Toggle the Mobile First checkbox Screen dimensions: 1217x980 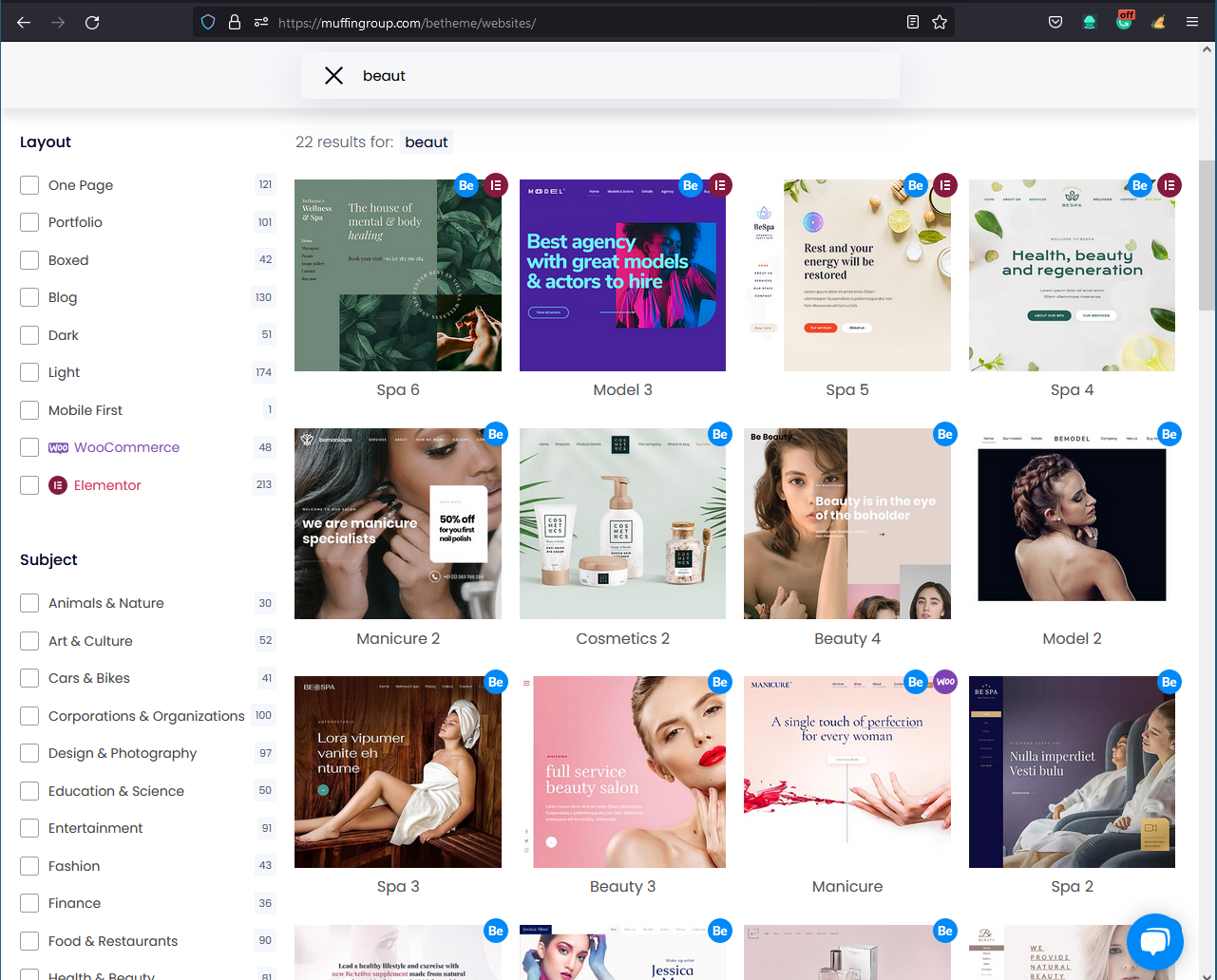point(29,410)
